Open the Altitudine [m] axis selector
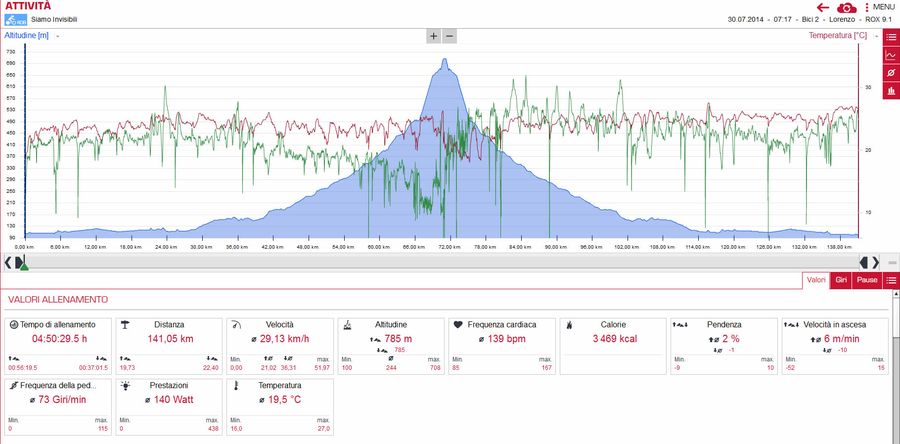This screenshot has height=444, width=900. (x=26, y=36)
